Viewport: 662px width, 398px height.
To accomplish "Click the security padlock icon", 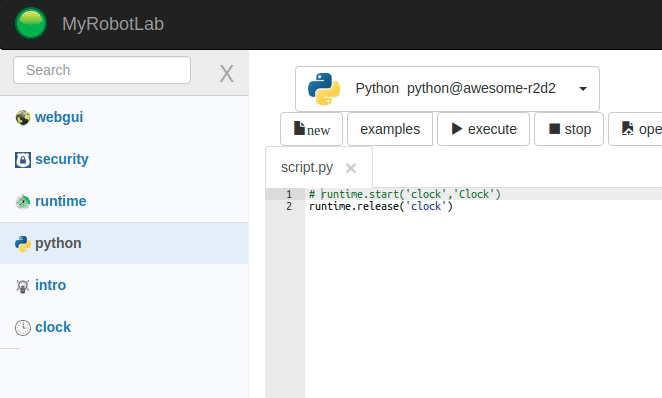I will 23,160.
